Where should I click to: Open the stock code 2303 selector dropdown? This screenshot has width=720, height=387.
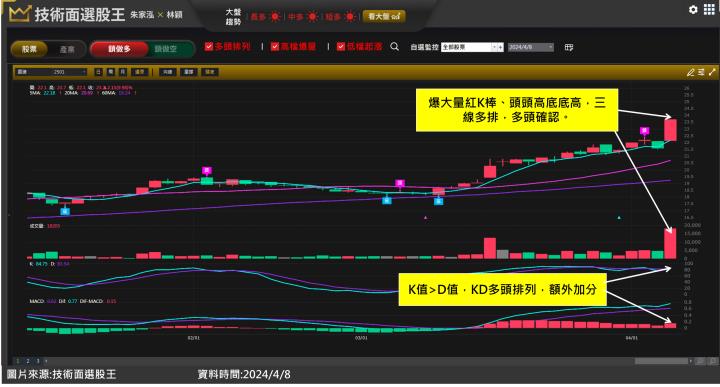coord(51,72)
